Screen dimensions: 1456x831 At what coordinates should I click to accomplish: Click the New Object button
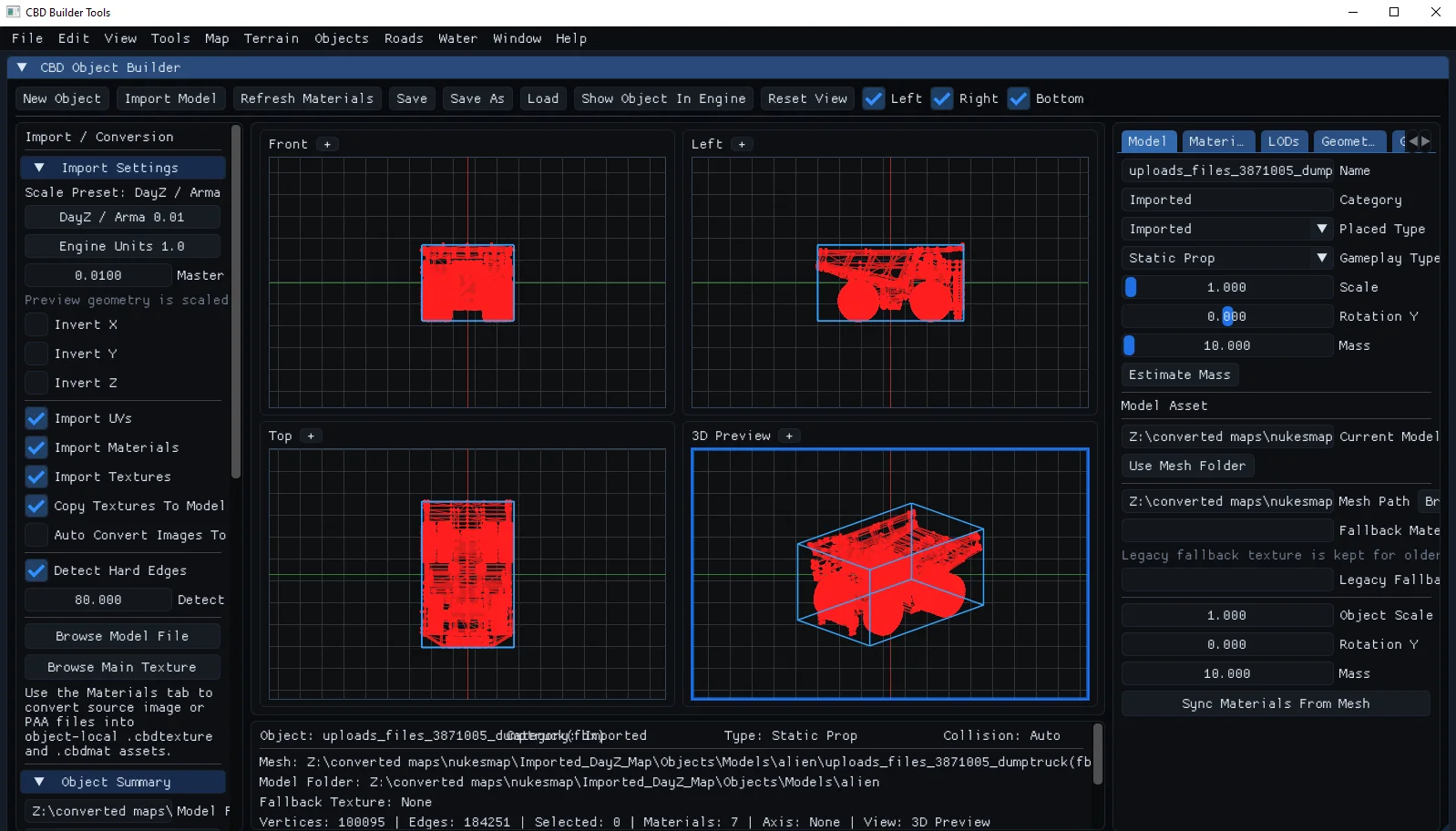62,98
